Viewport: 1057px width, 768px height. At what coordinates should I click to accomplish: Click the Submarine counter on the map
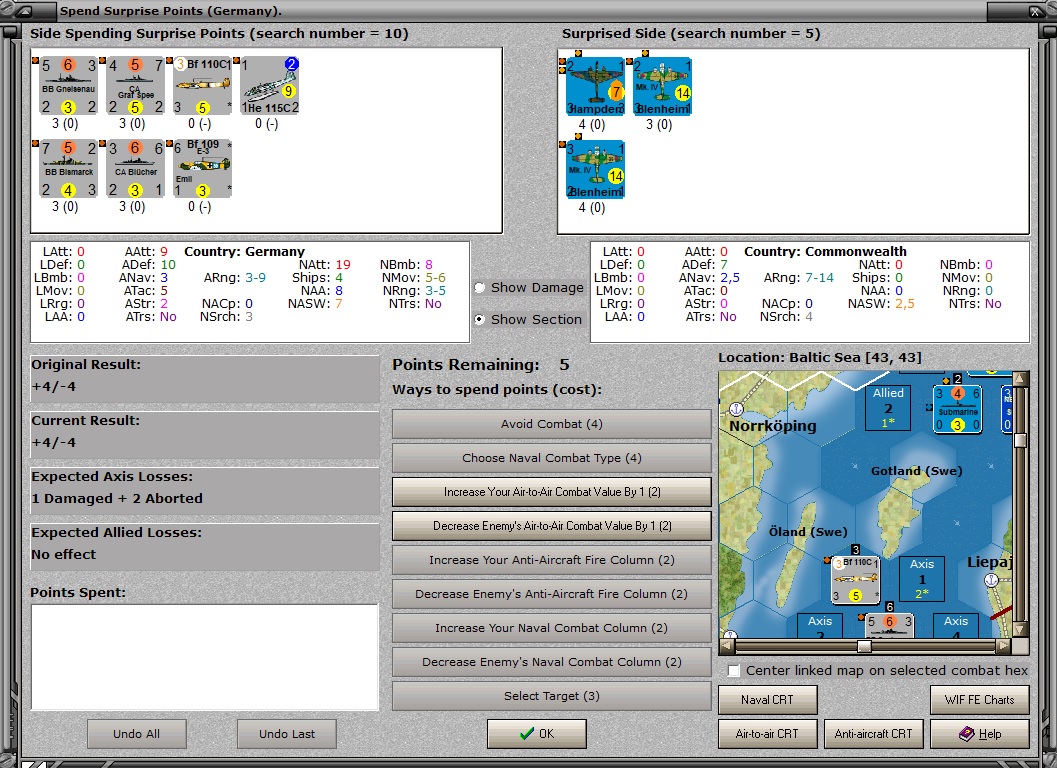(956, 408)
